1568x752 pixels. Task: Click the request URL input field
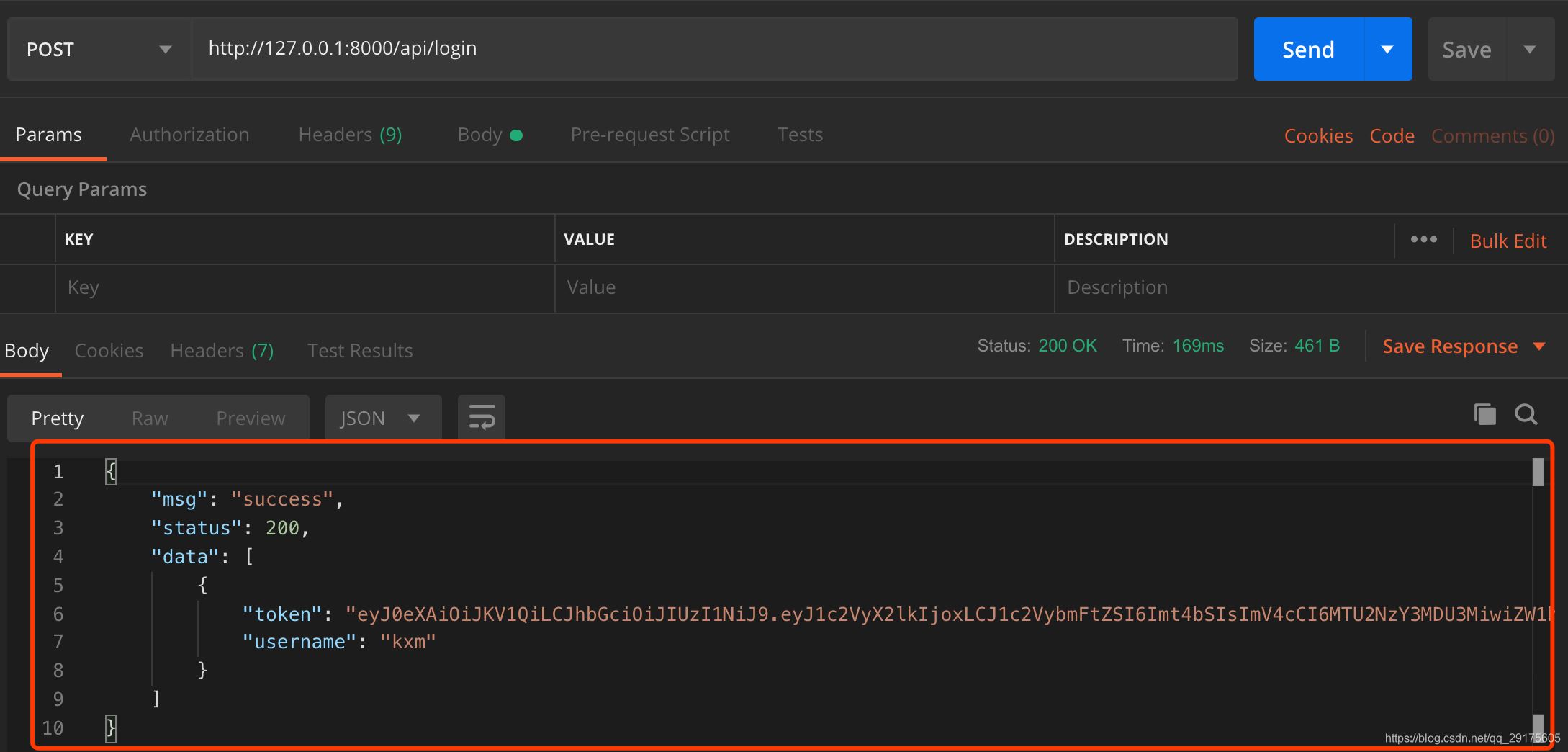click(648, 48)
